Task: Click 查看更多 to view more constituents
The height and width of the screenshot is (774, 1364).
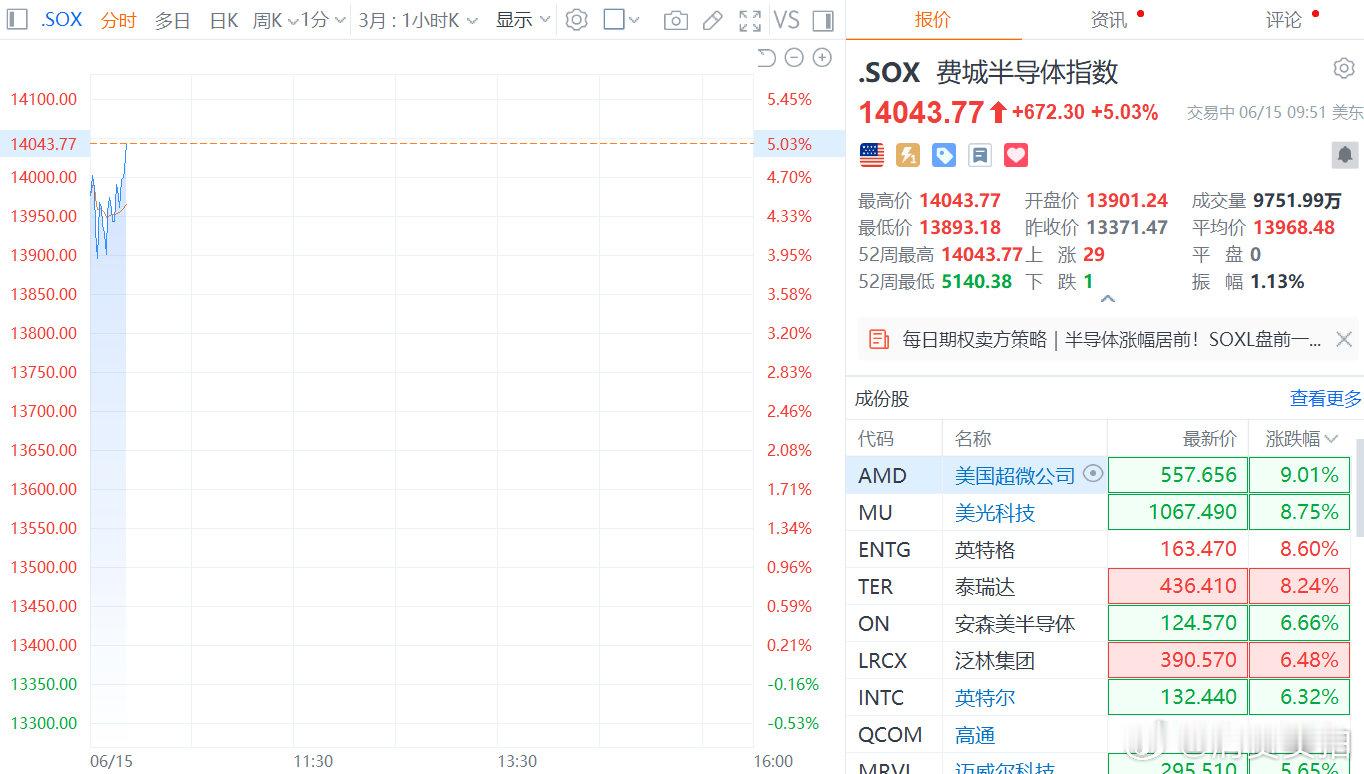Action: coord(1325,399)
